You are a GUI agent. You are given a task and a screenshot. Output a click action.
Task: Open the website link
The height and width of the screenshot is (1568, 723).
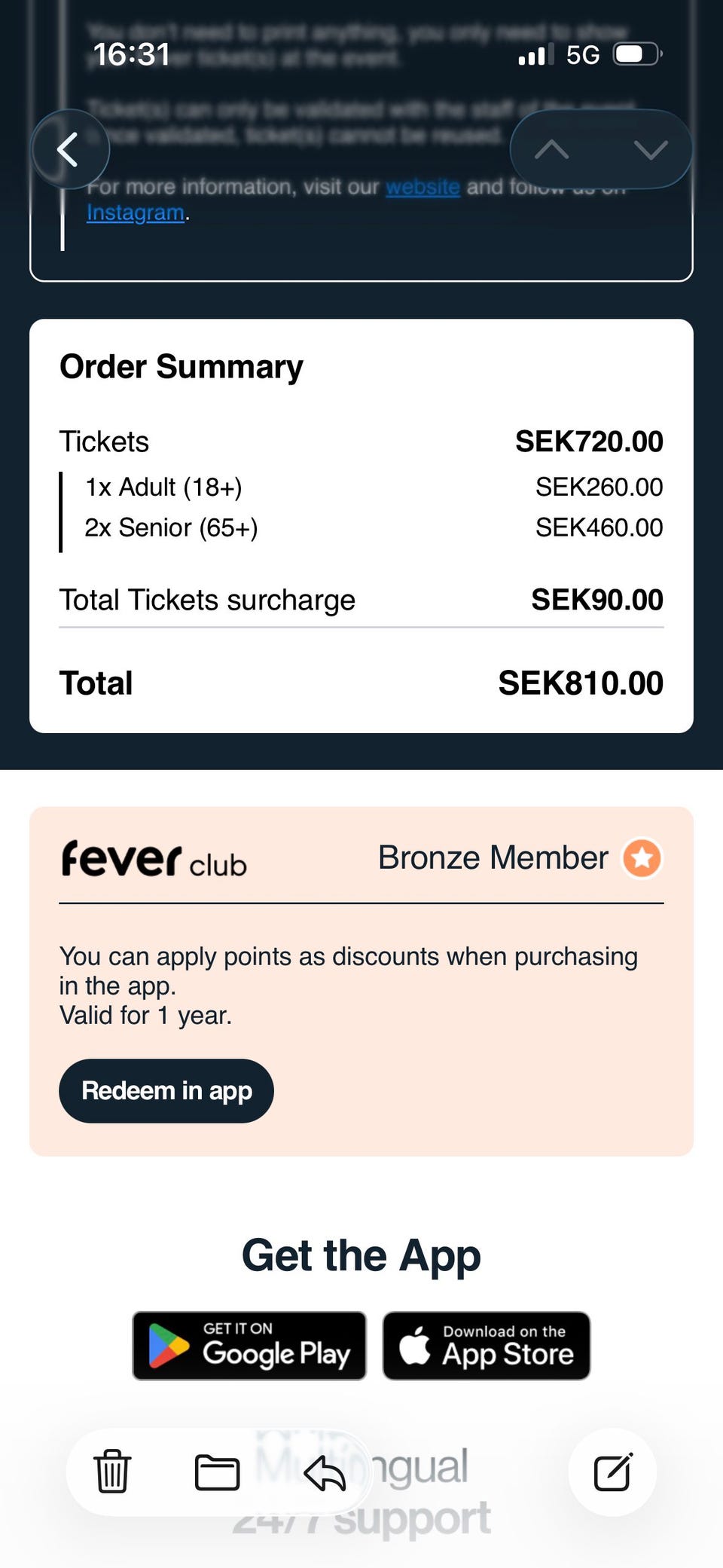point(423,187)
